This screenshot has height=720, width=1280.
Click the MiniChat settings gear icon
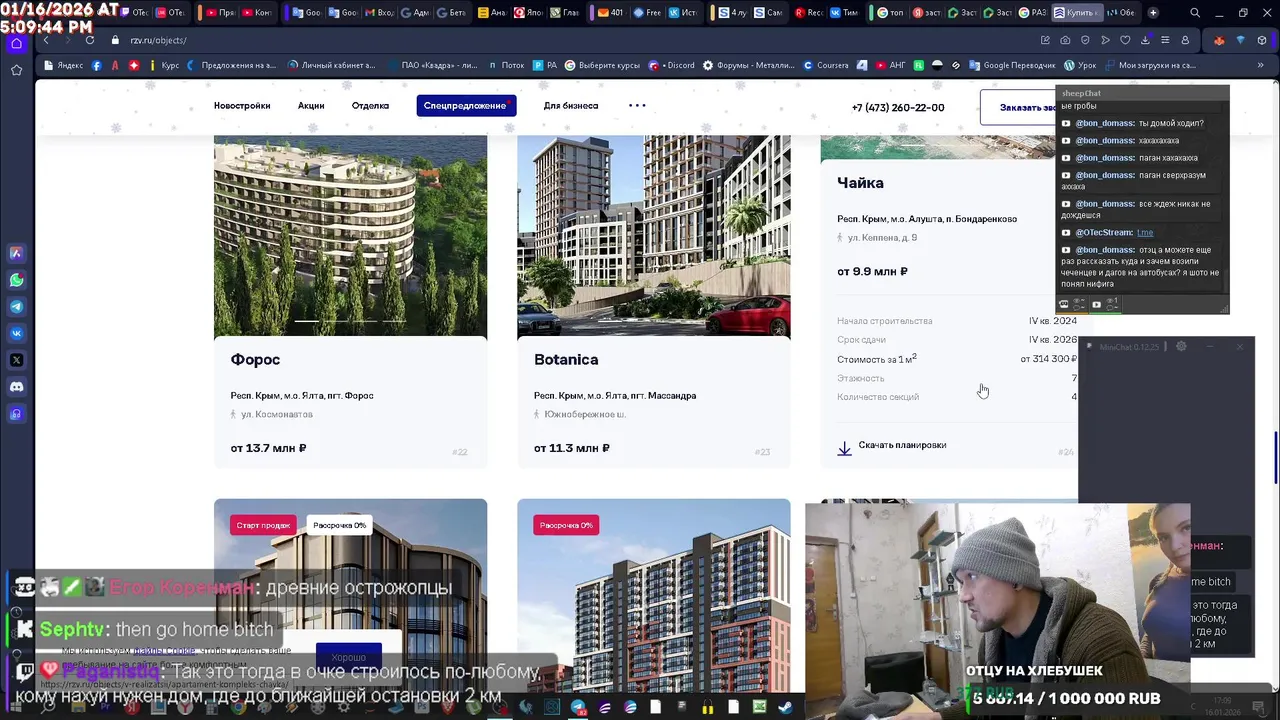point(1181,346)
